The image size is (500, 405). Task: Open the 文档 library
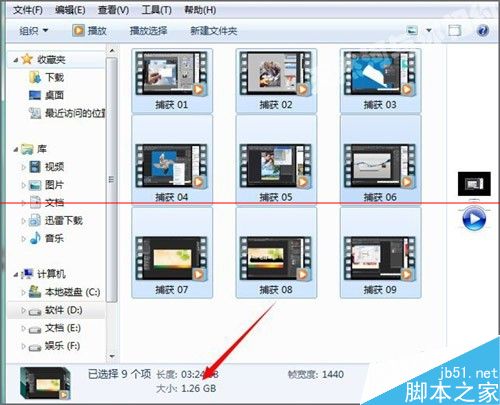(x=47, y=202)
